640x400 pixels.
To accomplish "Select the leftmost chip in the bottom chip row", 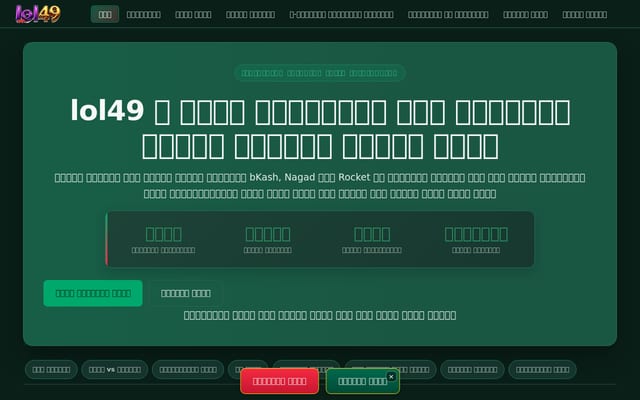I will tap(51, 370).
